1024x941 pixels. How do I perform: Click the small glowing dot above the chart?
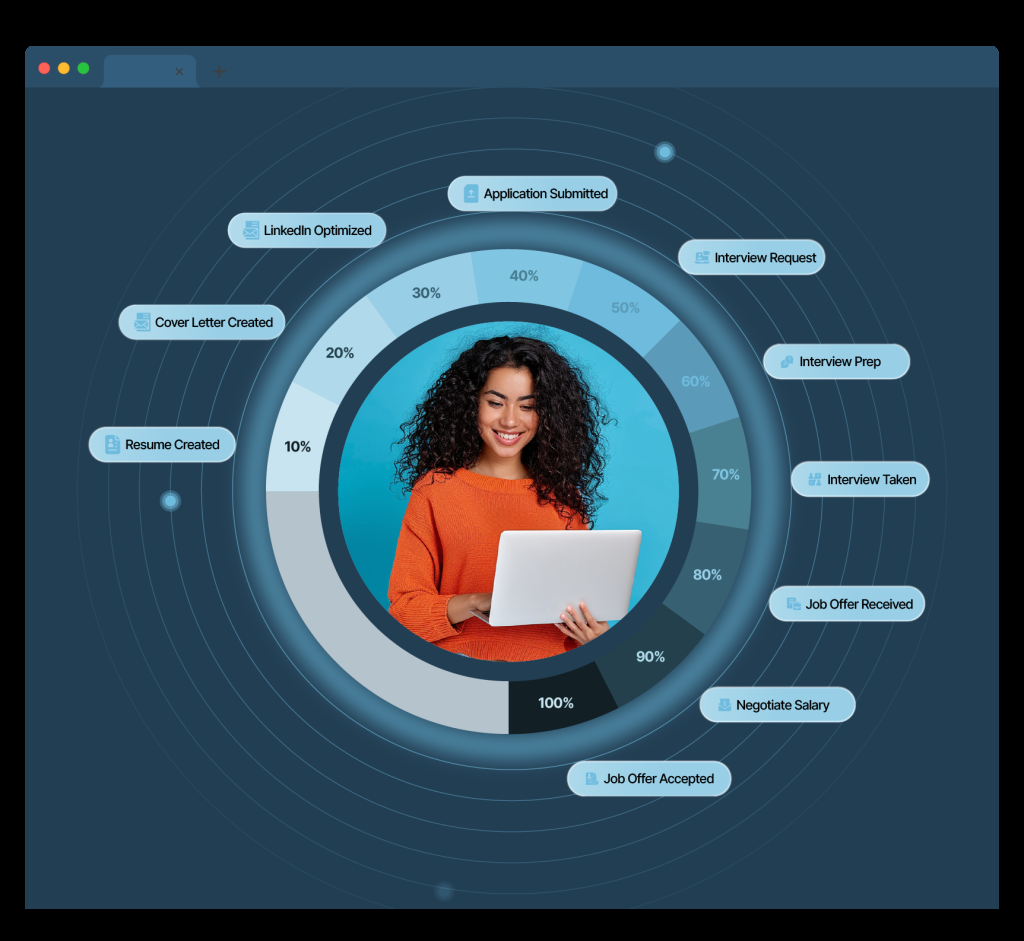[665, 151]
